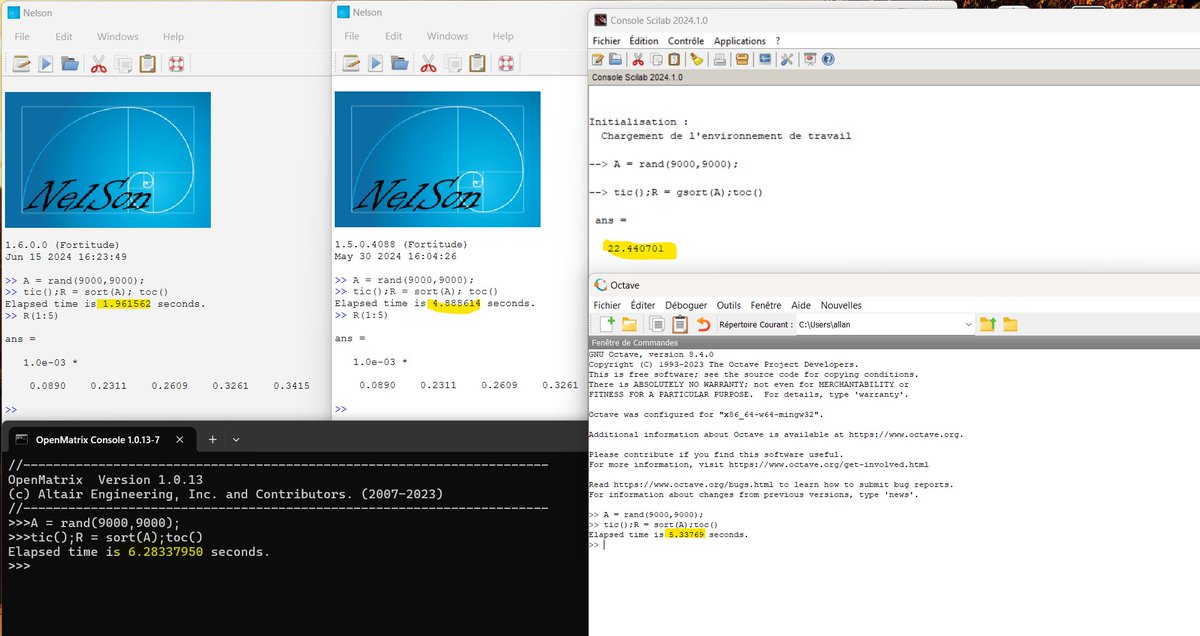
Task: Click lifebuoy help icon in Nelson 1.5.0 window
Action: point(507,64)
